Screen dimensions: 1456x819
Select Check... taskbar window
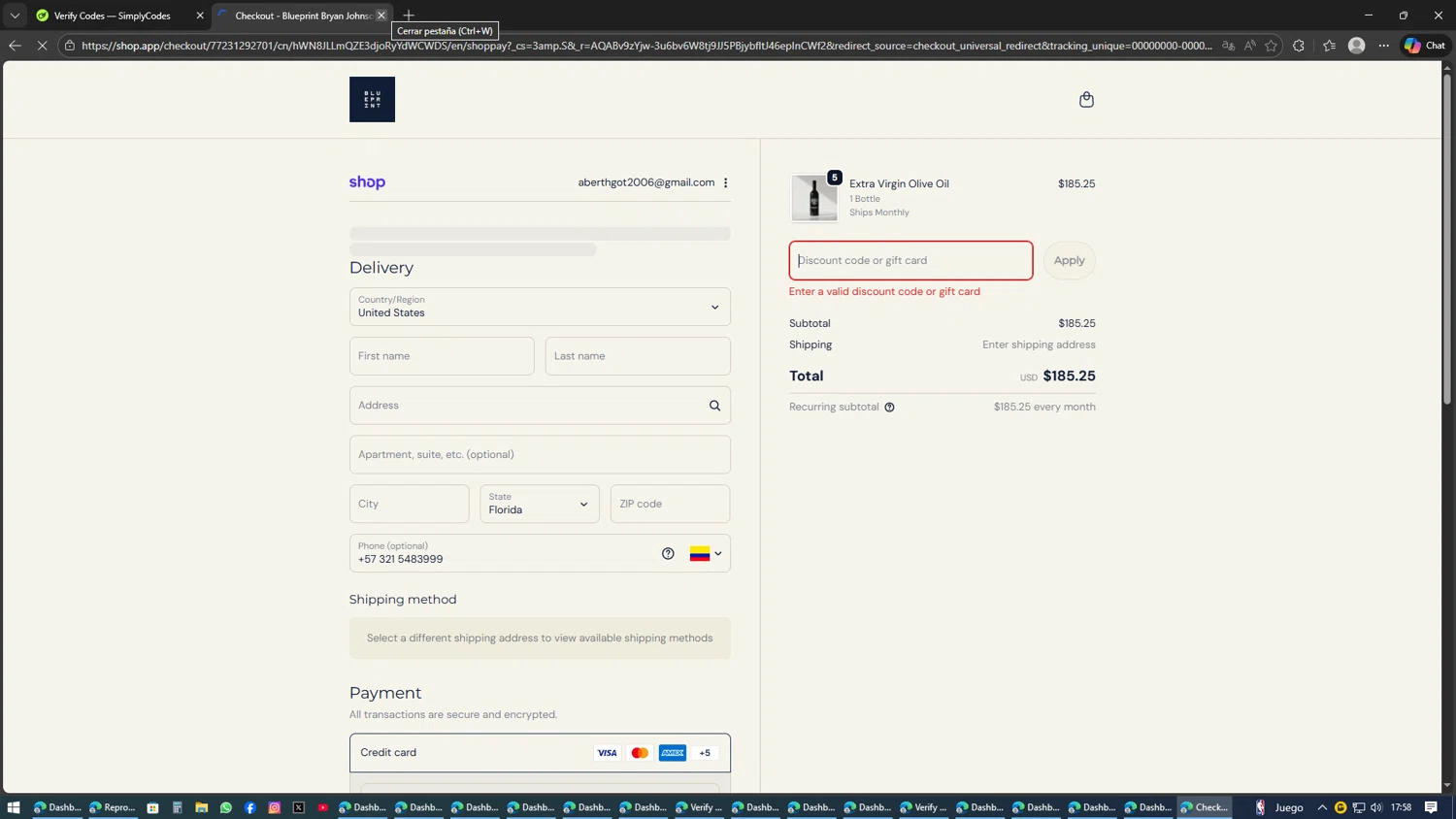[x=1205, y=807]
